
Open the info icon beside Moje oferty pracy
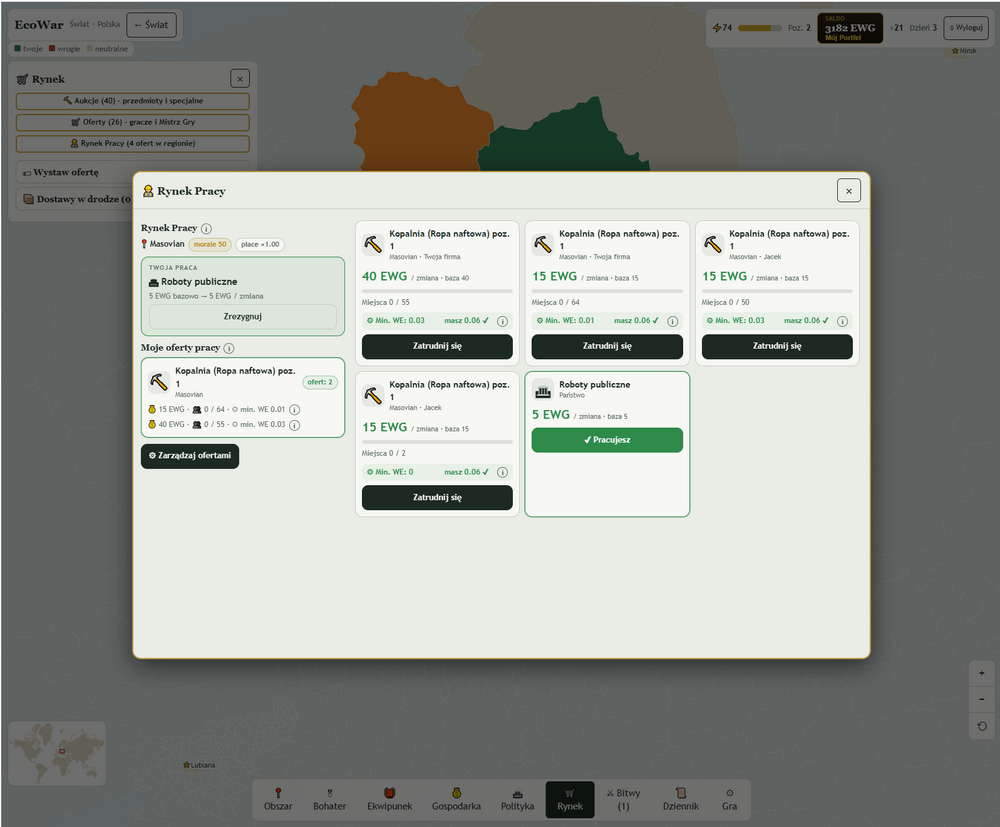click(229, 348)
